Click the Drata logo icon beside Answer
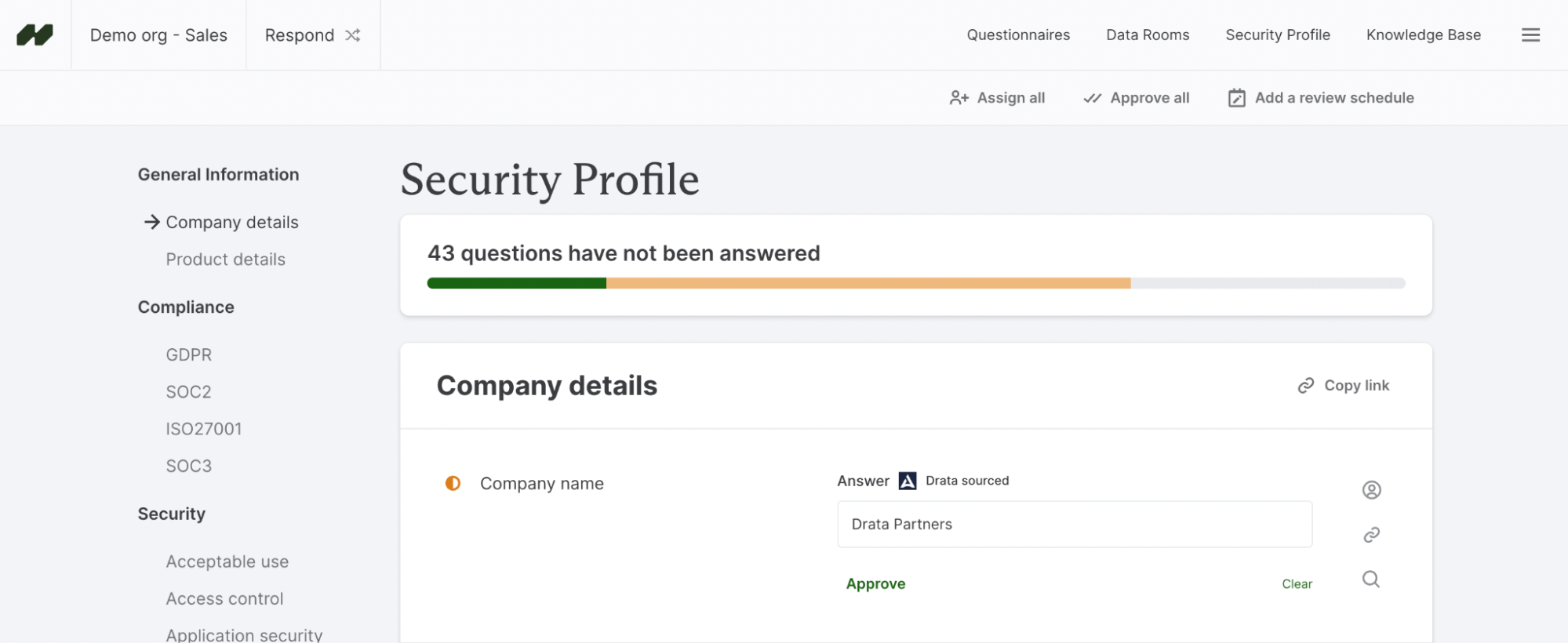The width and height of the screenshot is (1568, 643). 908,481
